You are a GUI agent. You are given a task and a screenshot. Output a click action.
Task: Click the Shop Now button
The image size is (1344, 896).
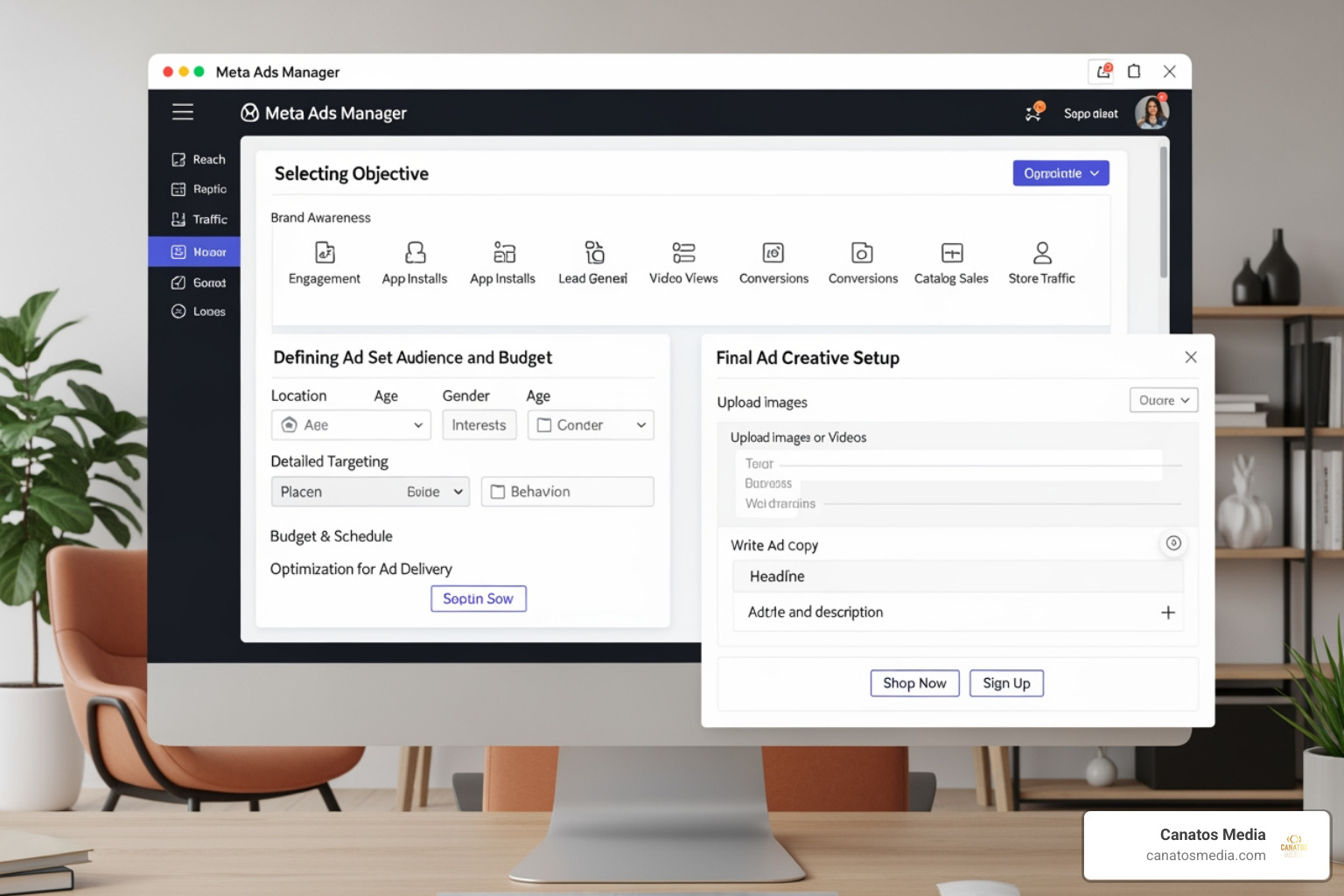pyautogui.click(x=914, y=682)
